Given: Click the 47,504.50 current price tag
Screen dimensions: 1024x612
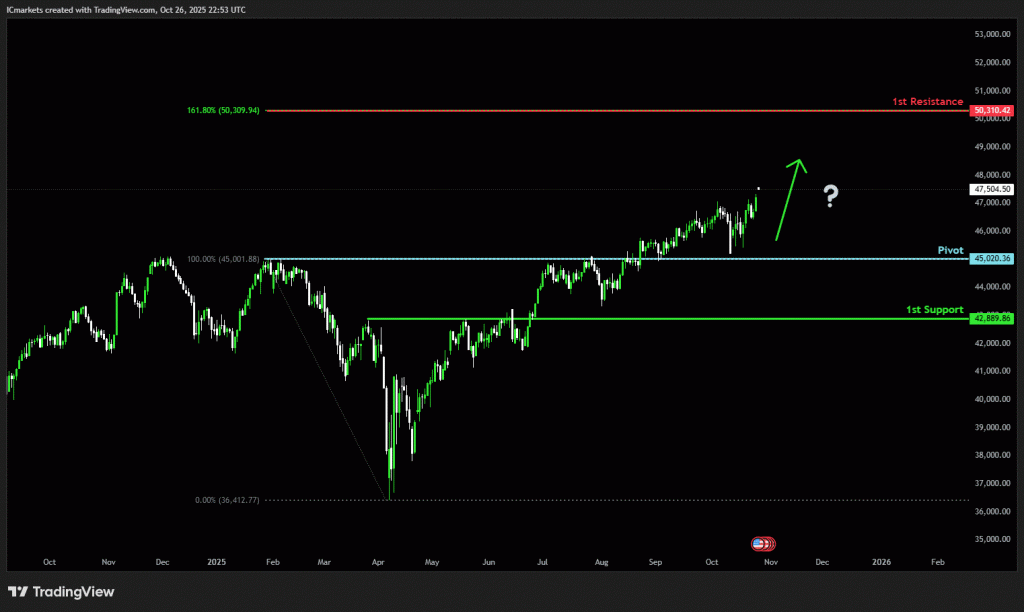Looking at the screenshot, I should pos(992,189).
